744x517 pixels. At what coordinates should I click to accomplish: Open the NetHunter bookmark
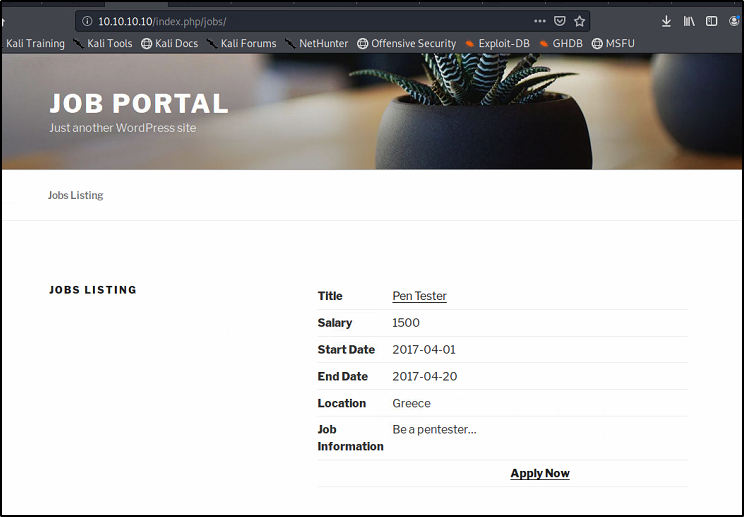316,44
